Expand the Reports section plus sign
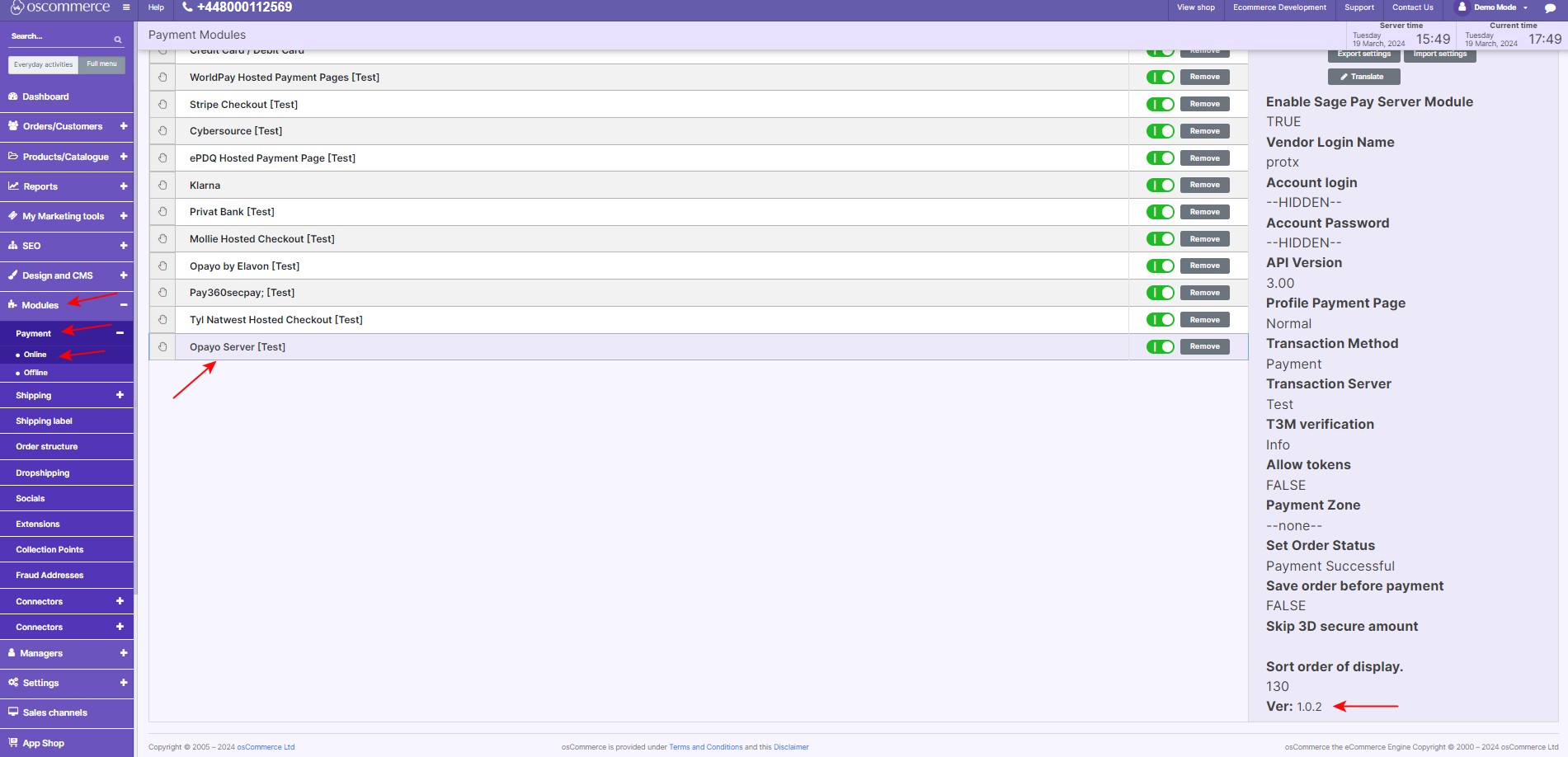The height and width of the screenshot is (757, 1568). (124, 186)
